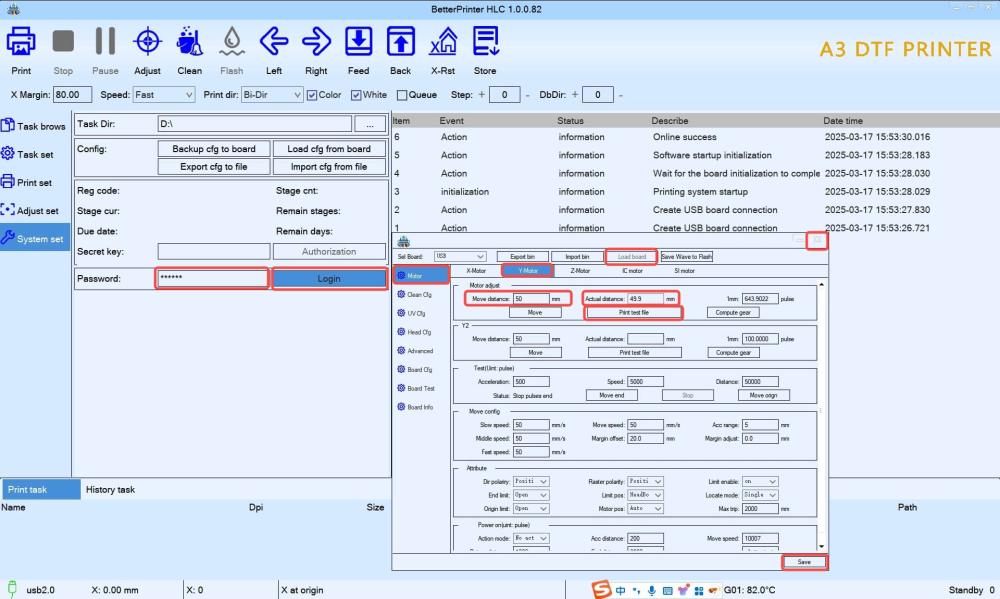Move carriage Right with arrow icon
Viewport: 1000px width, 599px height.
pos(316,41)
